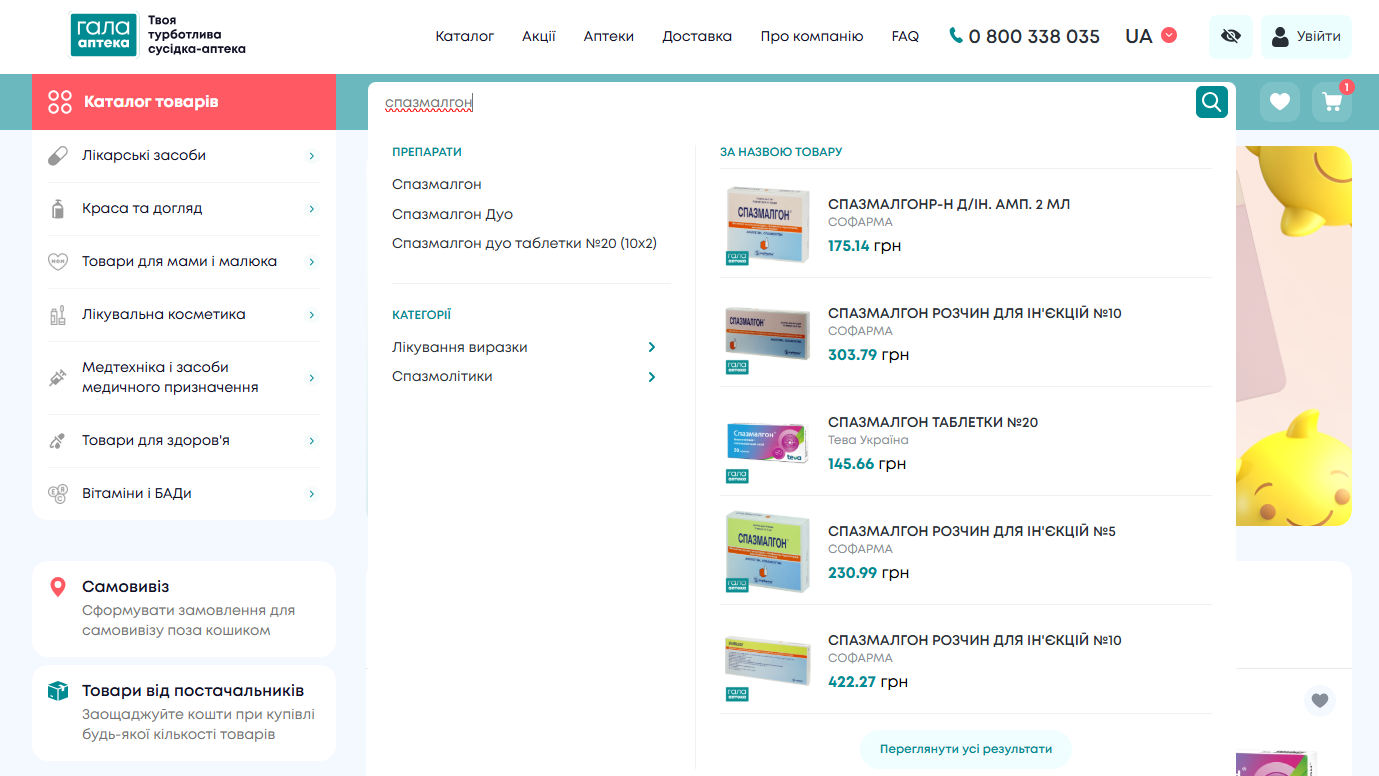Click the 303.79 грн price
This screenshot has height=776, width=1379.
[x=868, y=355]
